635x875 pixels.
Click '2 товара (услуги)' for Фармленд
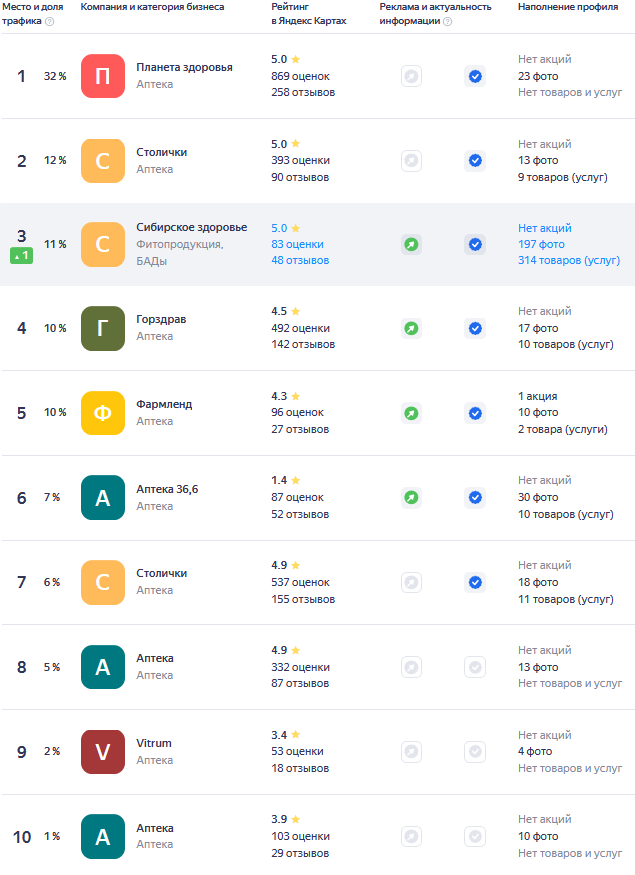[x=562, y=430]
